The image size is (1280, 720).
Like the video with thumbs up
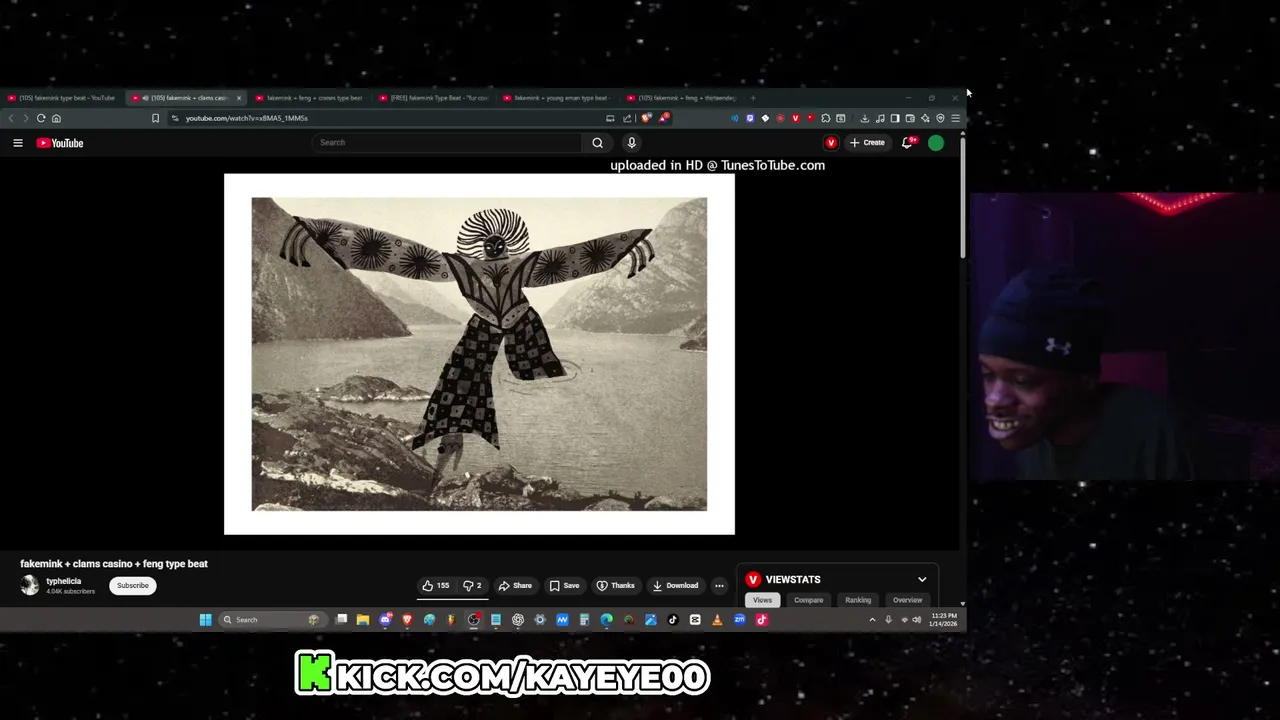tap(435, 586)
